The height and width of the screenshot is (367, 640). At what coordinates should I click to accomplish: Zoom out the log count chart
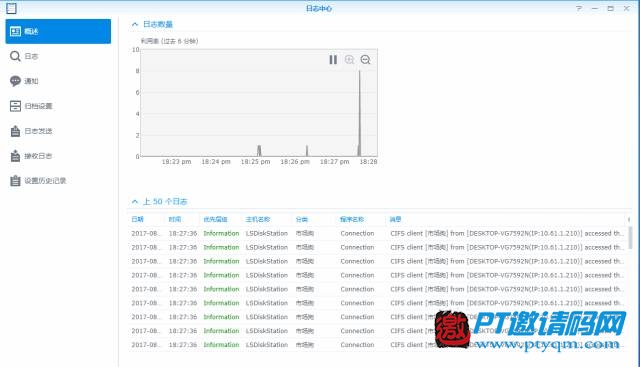coord(365,60)
